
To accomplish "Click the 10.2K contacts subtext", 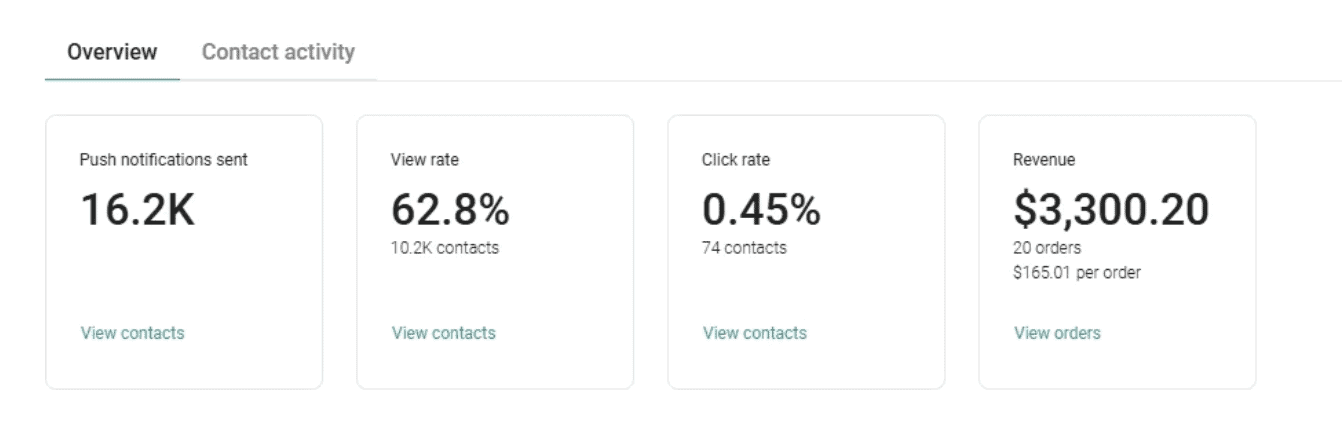I will coord(444,248).
